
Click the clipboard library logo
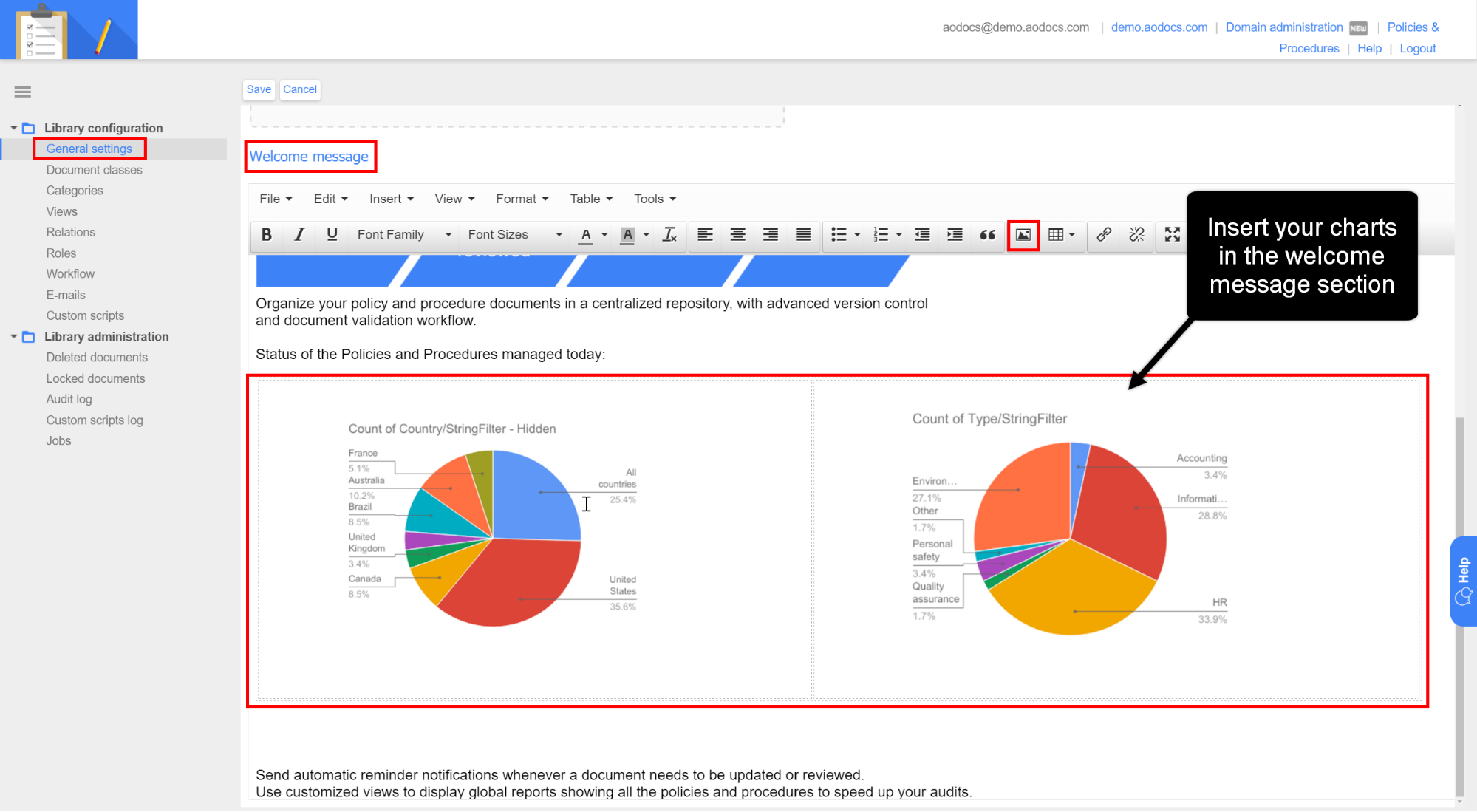point(69,30)
